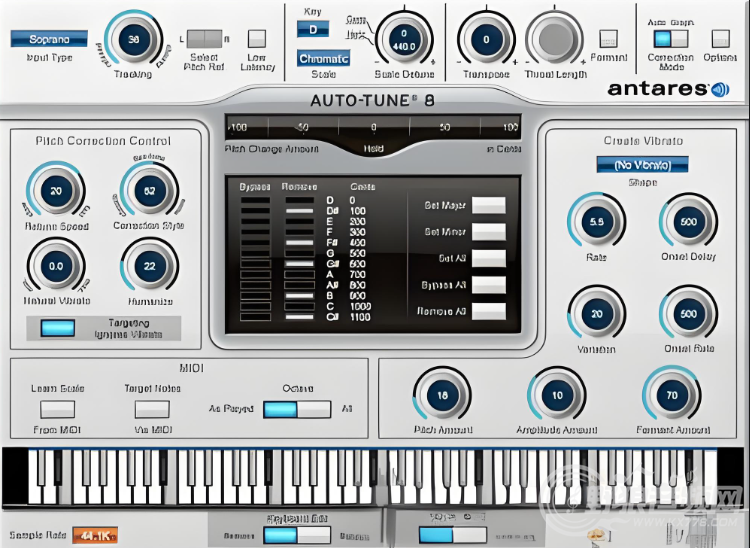Toggle the Keyboard Mode switch beside Keyboard Edit
This screenshot has width=750, height=548.
(x=452, y=535)
